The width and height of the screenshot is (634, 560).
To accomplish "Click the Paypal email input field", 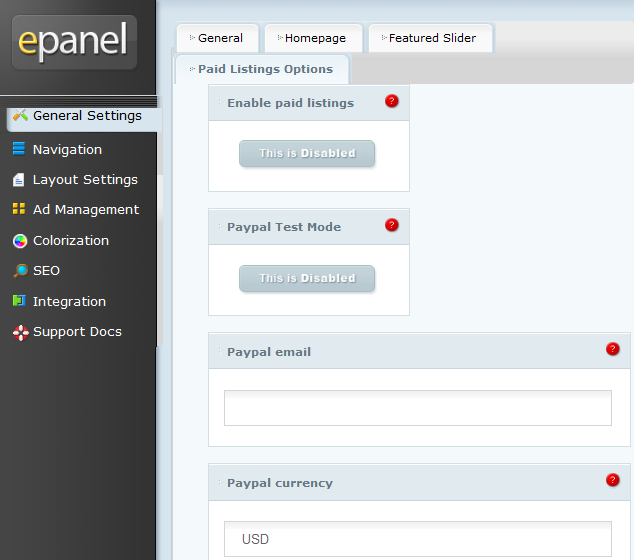I will tap(418, 408).
